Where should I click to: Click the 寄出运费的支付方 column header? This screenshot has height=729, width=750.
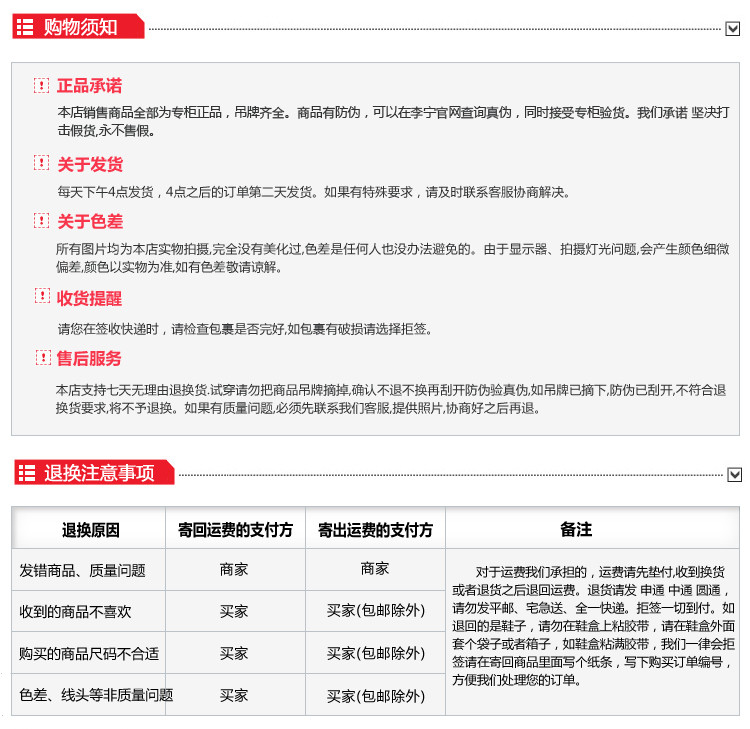coord(375,530)
